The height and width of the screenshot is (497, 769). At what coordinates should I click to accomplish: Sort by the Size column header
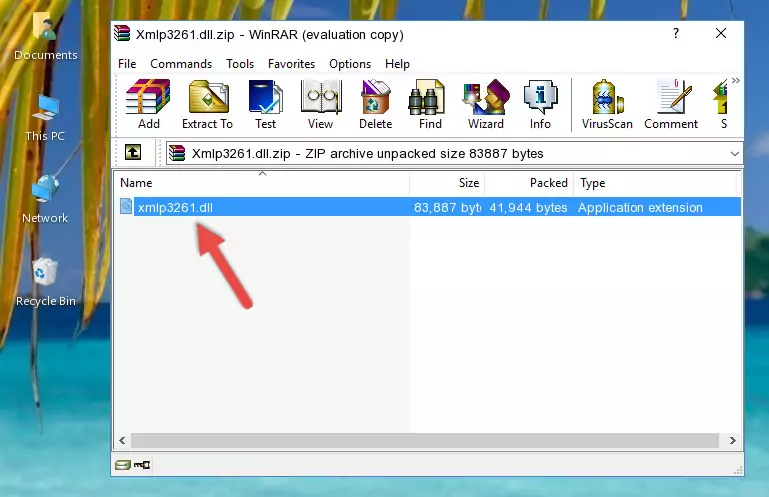pos(447,183)
